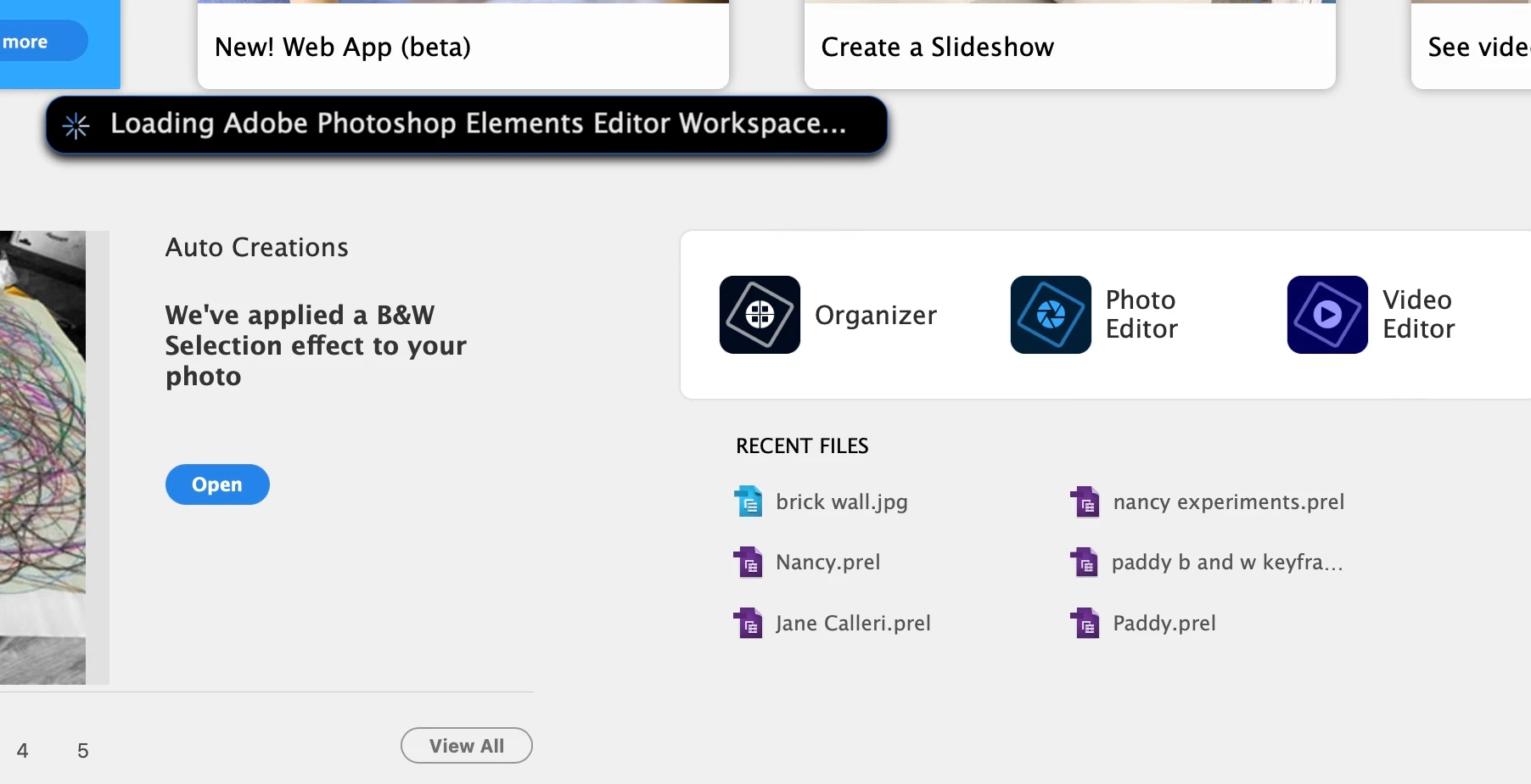Screen dimensions: 1531x784
Task: Open the Organizer app icon
Action: click(x=760, y=315)
